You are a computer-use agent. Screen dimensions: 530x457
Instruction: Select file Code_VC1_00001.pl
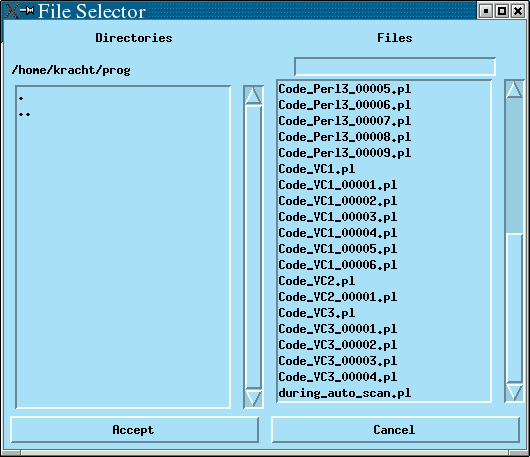pos(337,185)
